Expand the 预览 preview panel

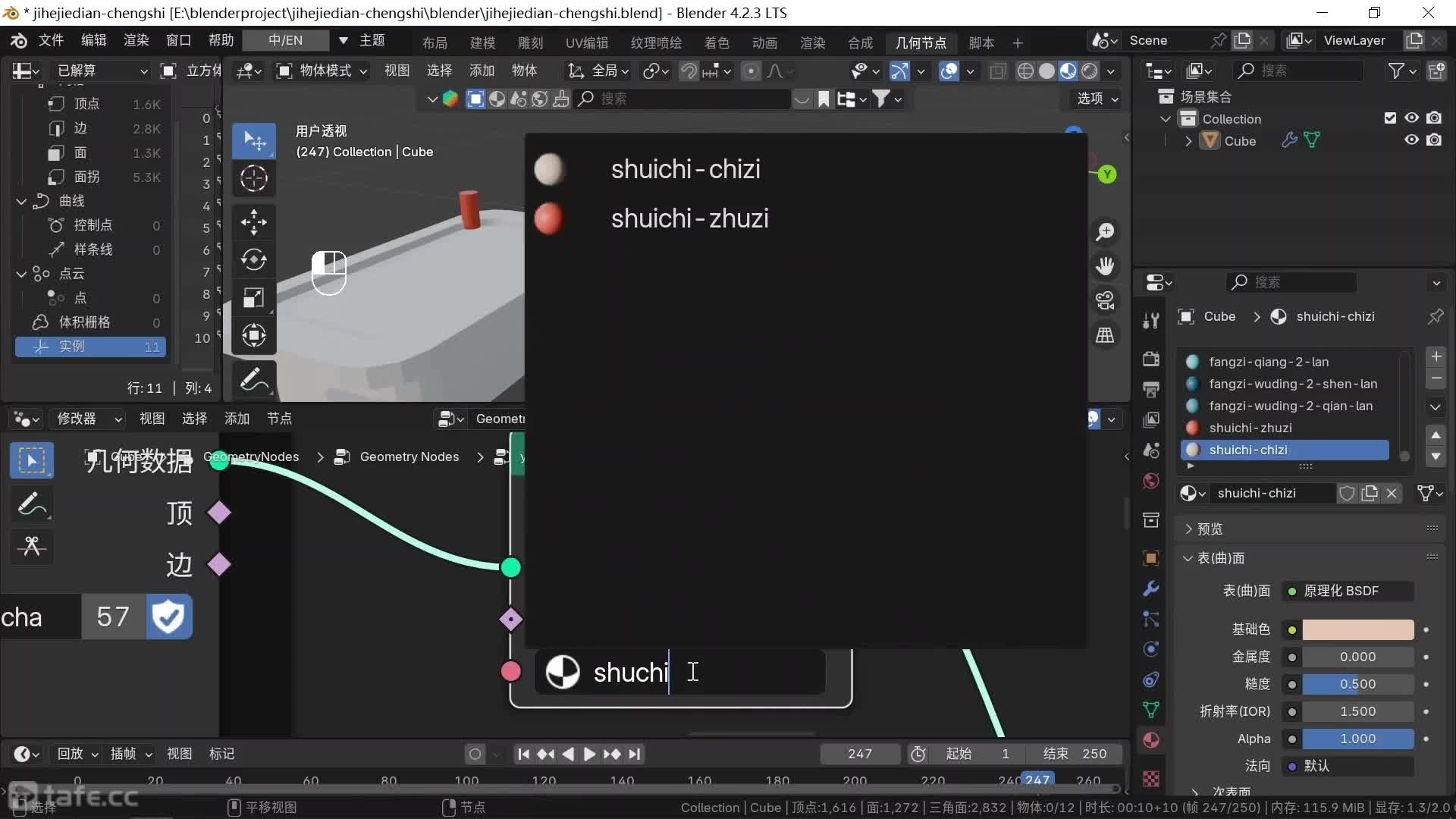tap(1210, 529)
